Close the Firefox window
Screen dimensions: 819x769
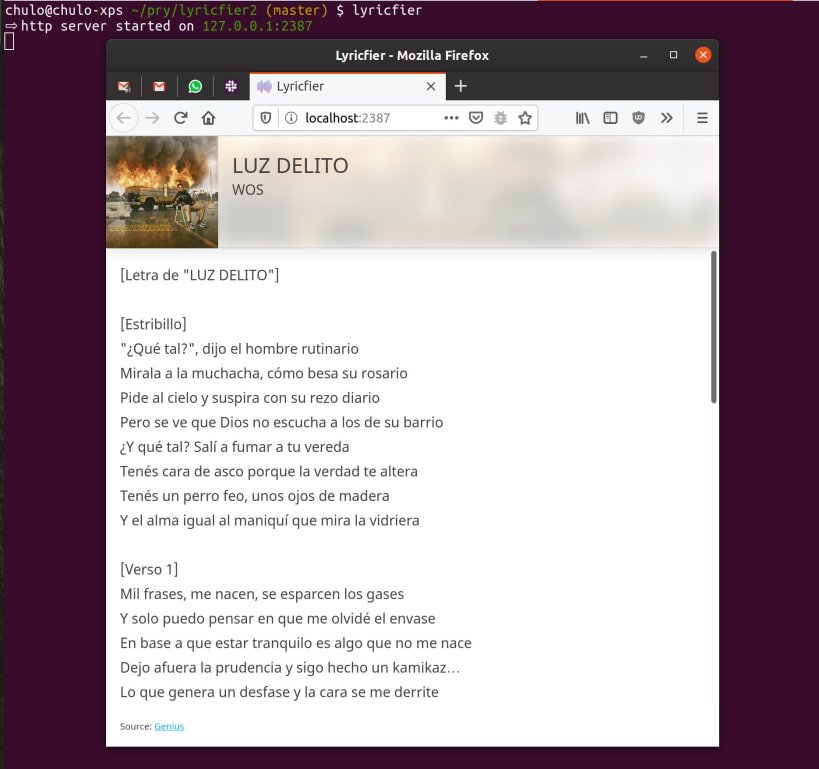pos(703,55)
